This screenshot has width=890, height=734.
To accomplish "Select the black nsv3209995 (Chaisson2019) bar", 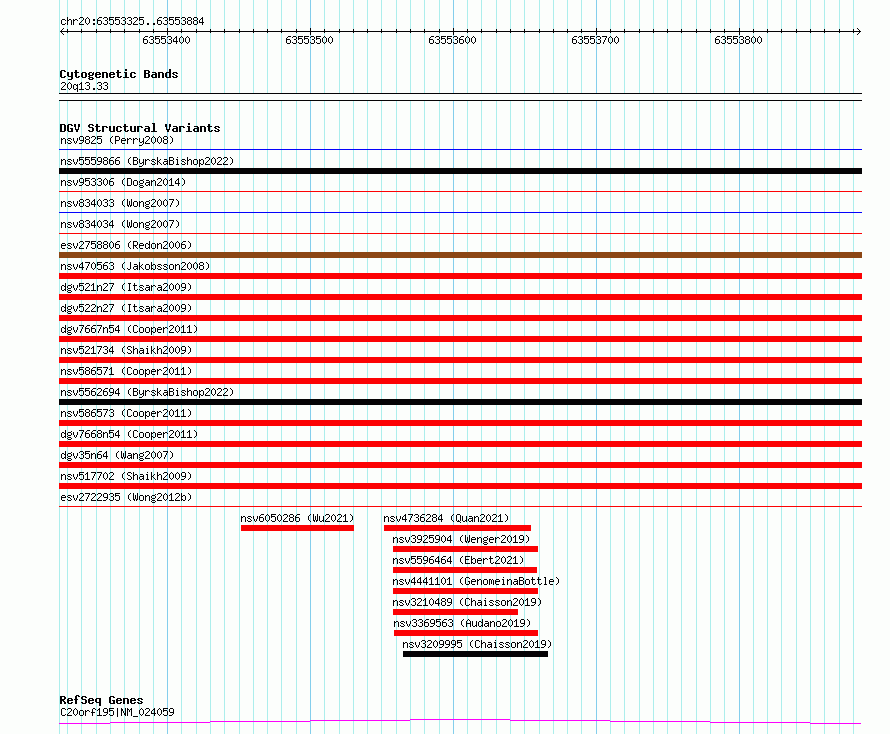I will pos(475,655).
